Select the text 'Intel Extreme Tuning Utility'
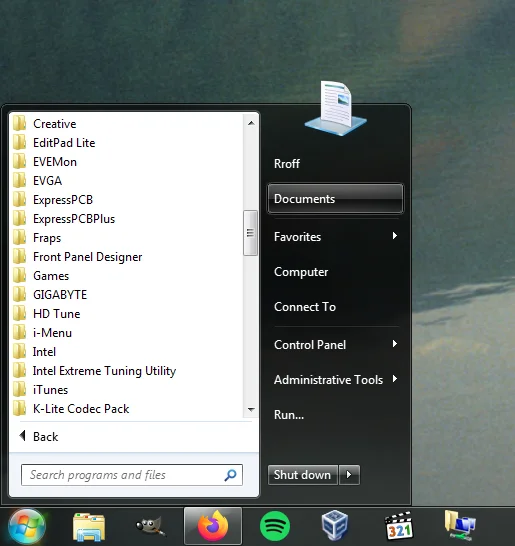 (x=104, y=371)
